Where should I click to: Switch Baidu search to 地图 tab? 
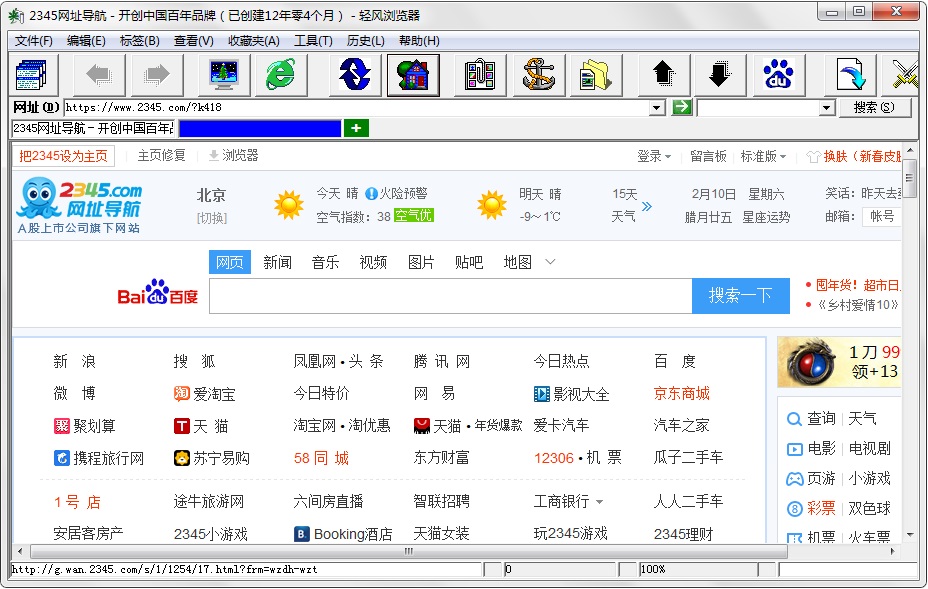(517, 262)
